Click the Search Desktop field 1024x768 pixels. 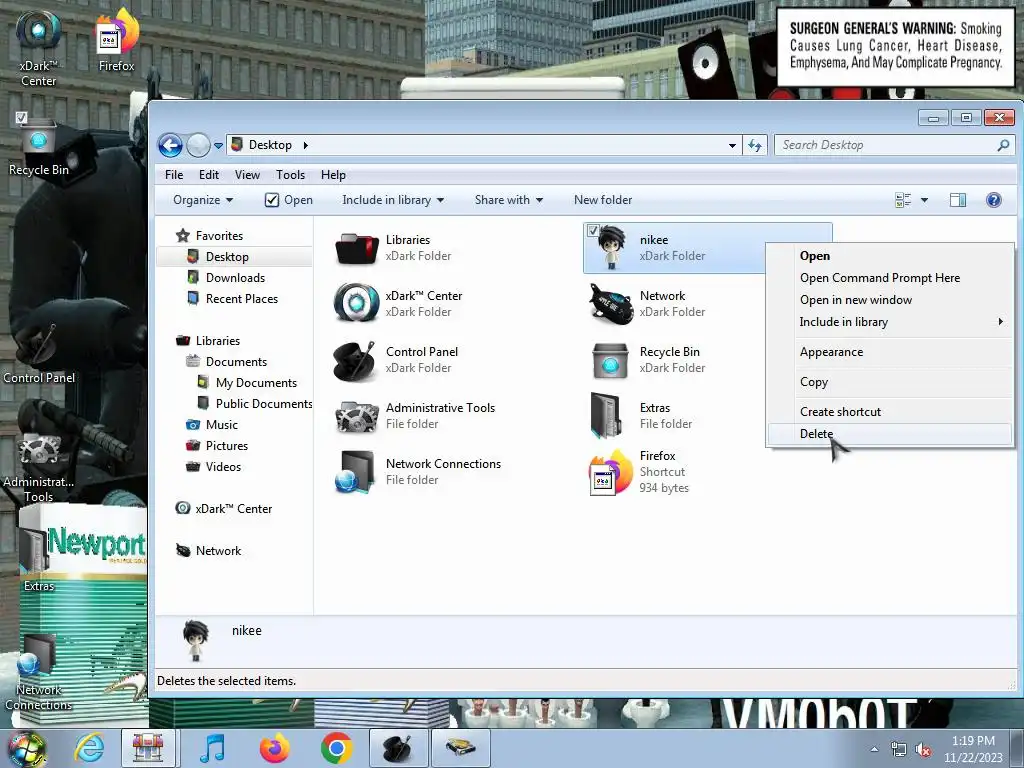coord(894,145)
